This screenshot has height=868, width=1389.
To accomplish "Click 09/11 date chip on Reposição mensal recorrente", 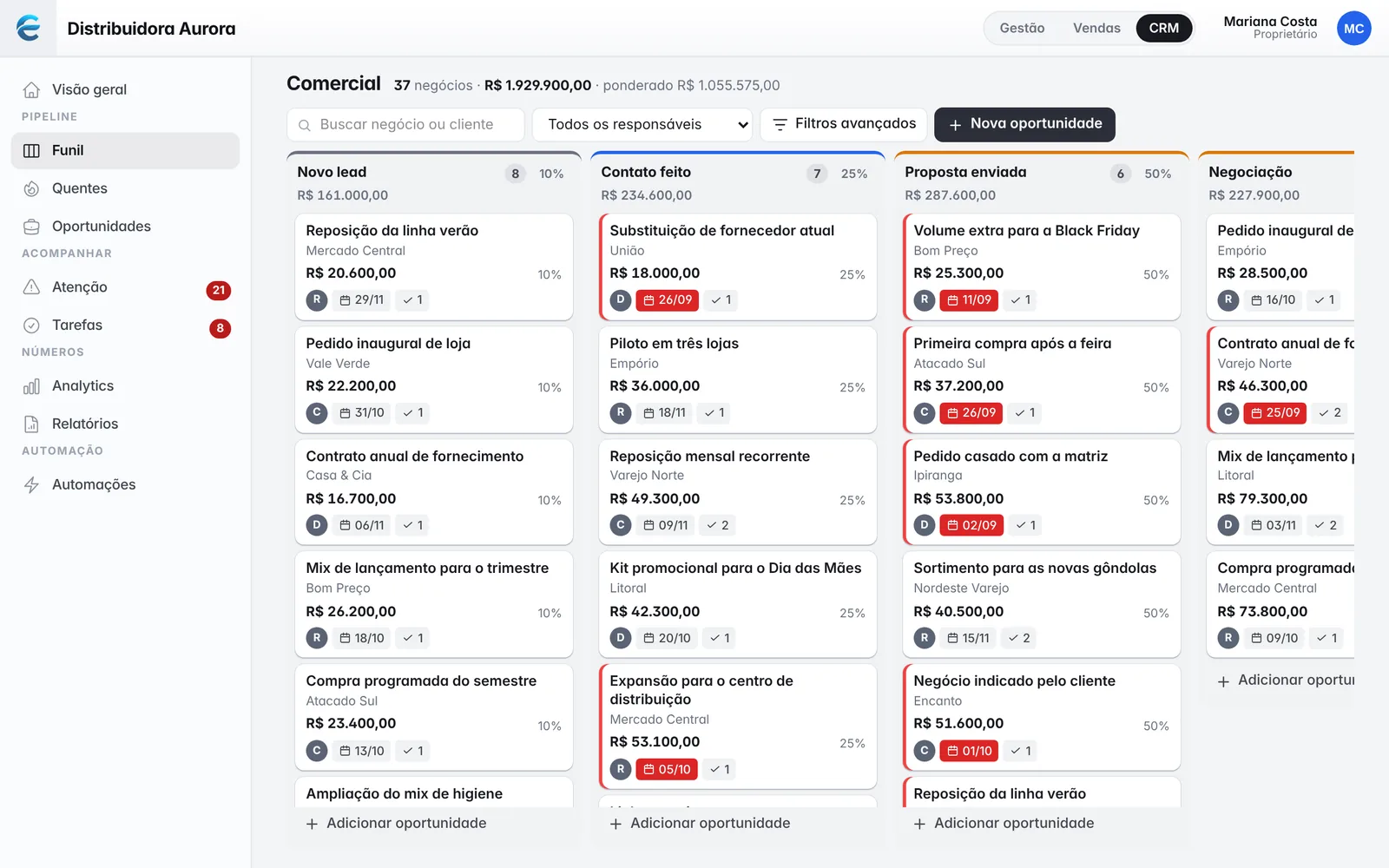I will pos(666,526).
